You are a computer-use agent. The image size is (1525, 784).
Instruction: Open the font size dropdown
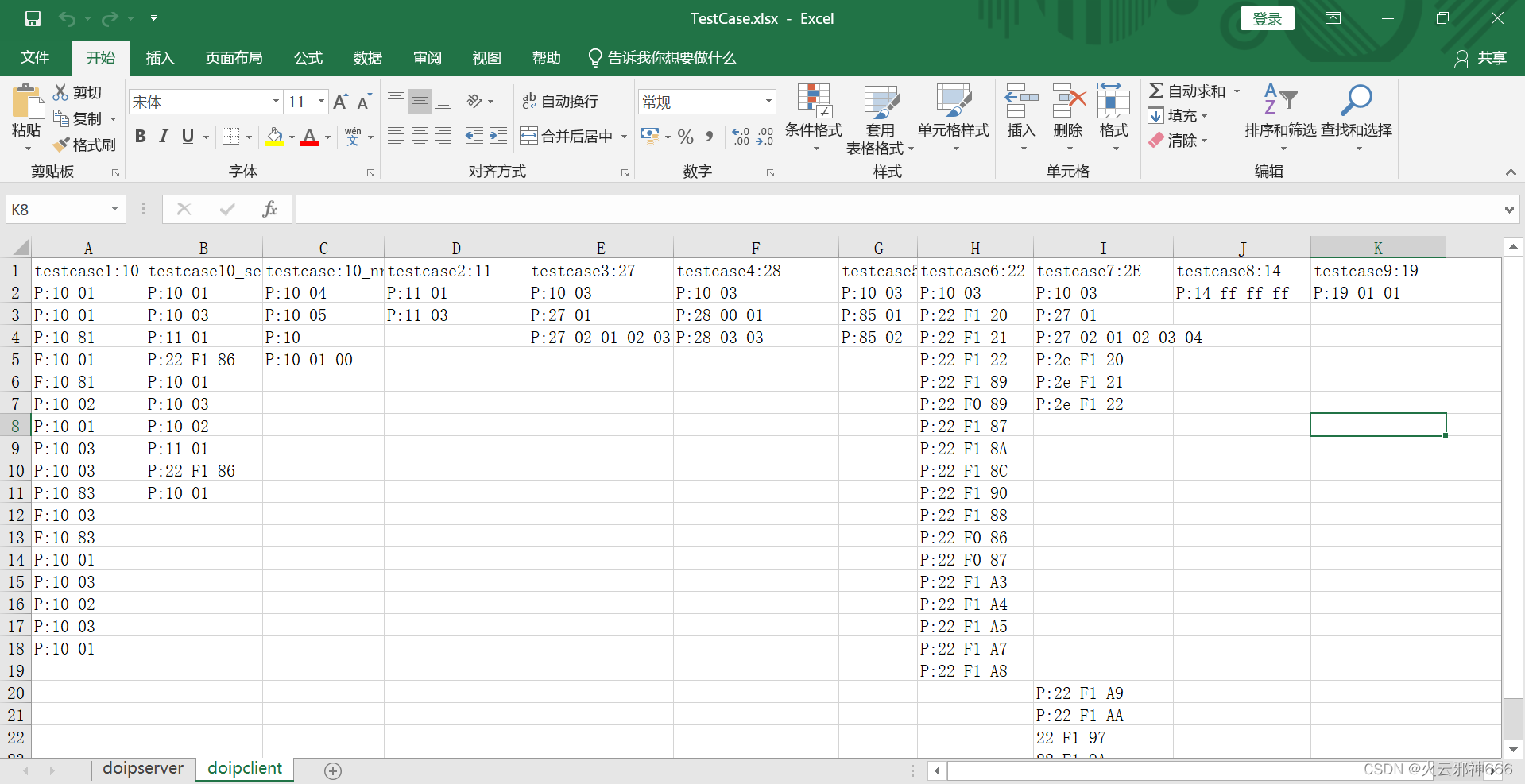[x=321, y=102]
